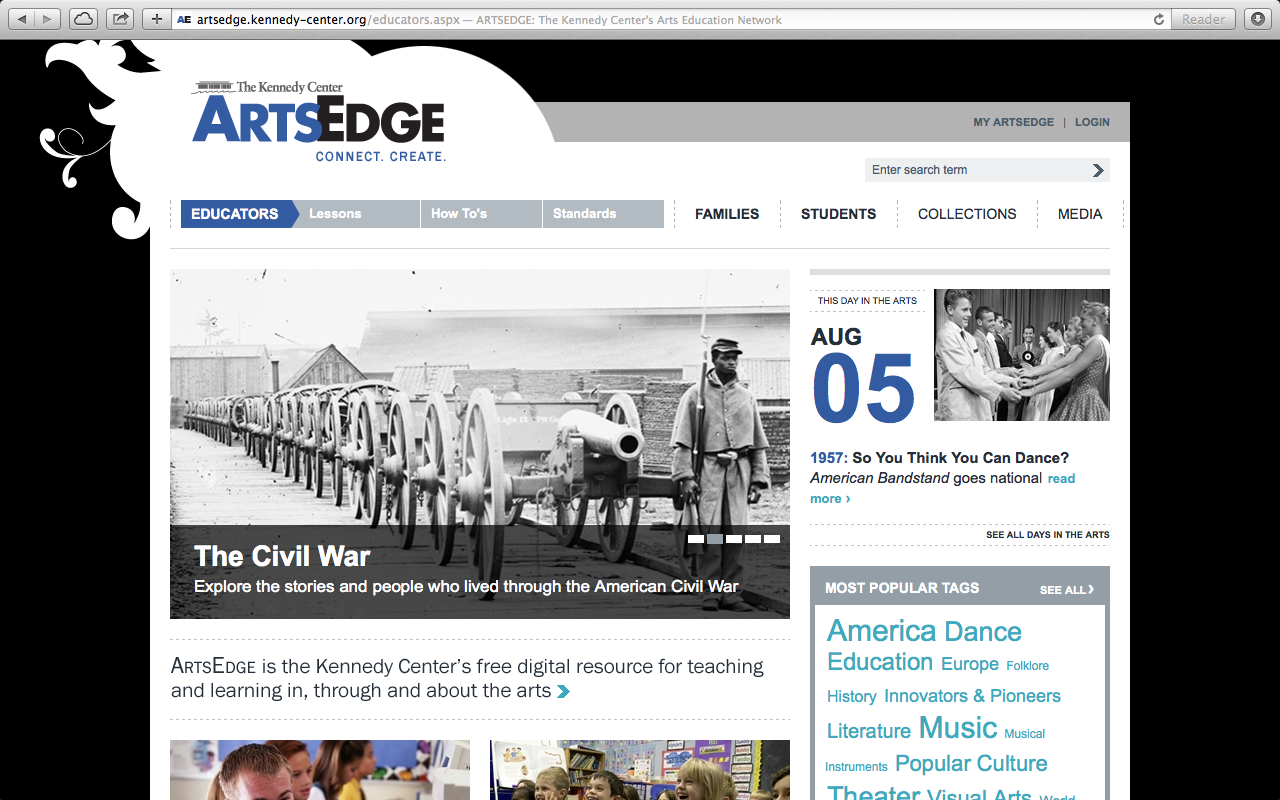This screenshot has width=1280, height=800.
Task: Open the ArtsEdge logo home link
Action: click(318, 121)
